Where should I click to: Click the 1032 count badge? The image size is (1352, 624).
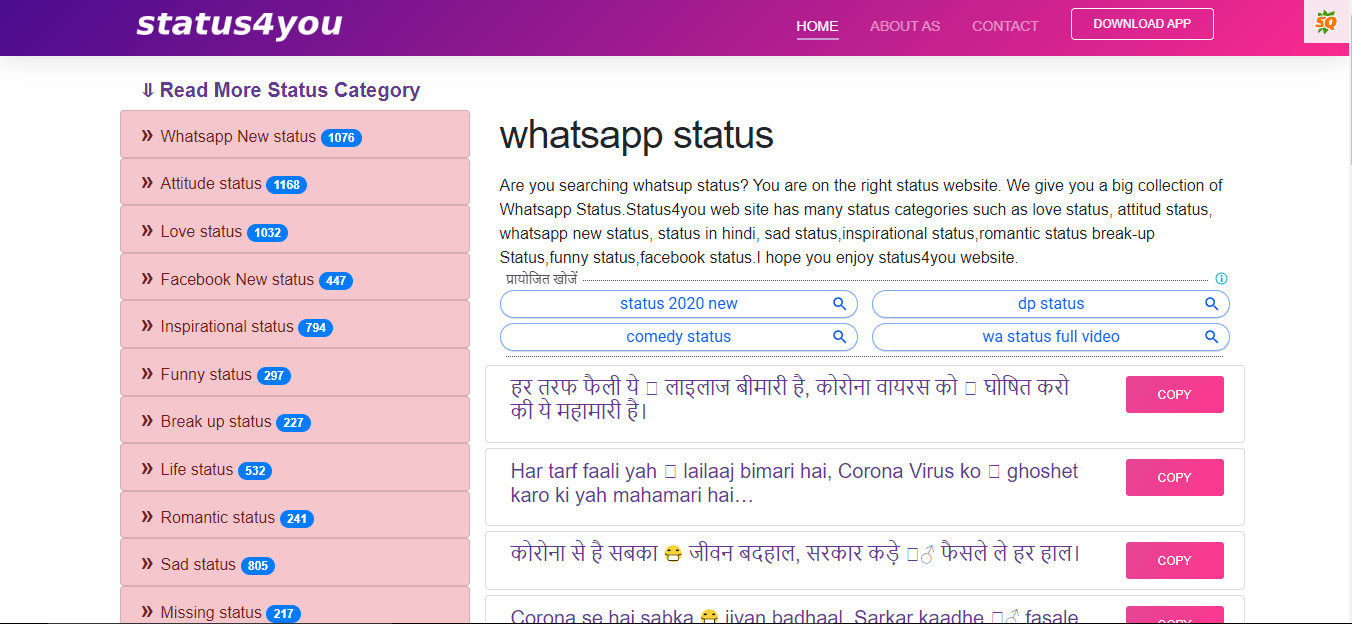(267, 233)
